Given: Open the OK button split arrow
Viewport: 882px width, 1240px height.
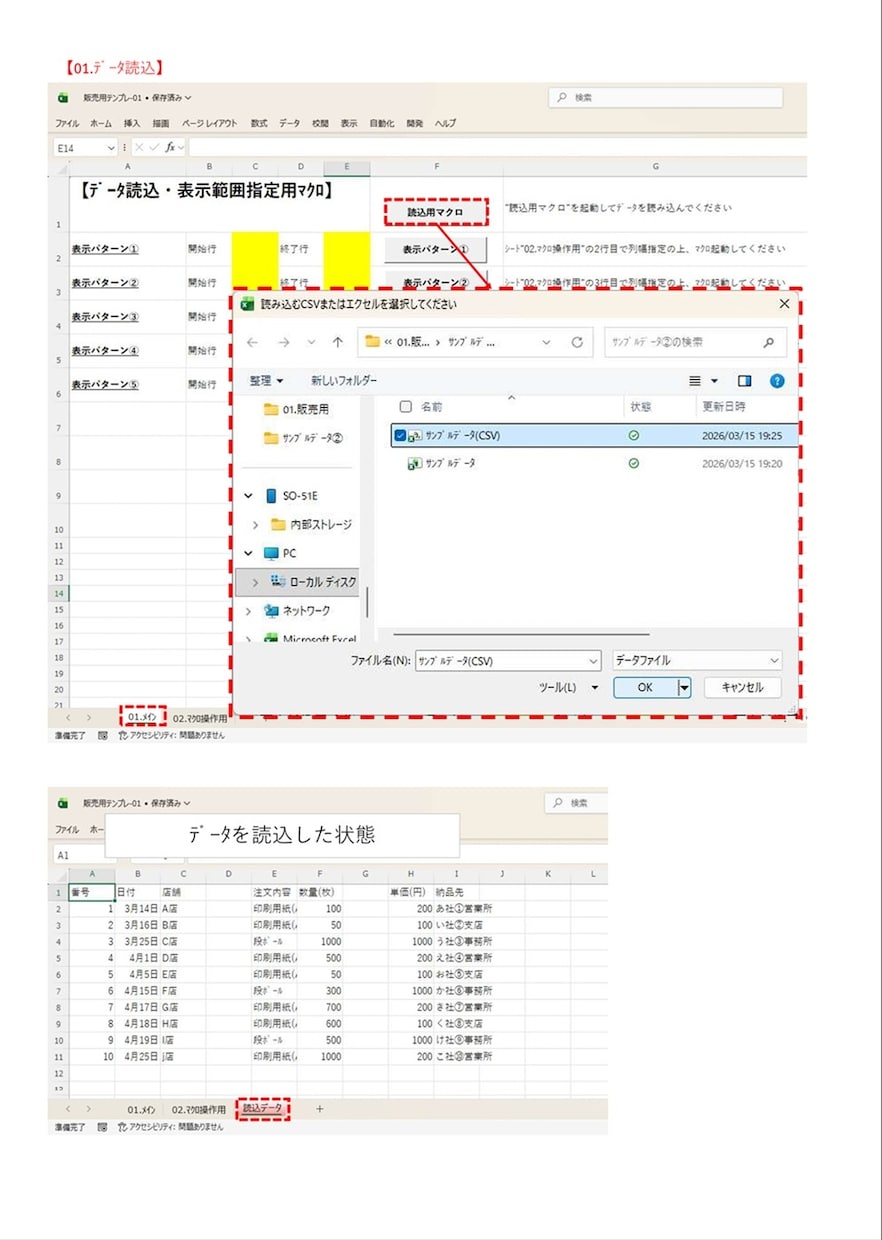Looking at the screenshot, I should [684, 688].
